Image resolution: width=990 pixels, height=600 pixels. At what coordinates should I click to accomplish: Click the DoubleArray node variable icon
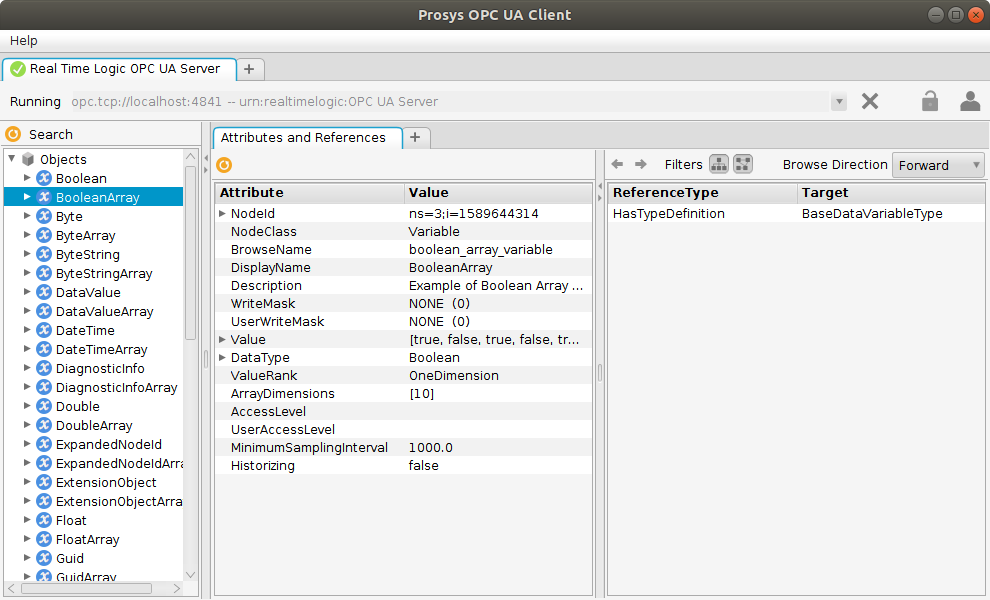(x=44, y=425)
